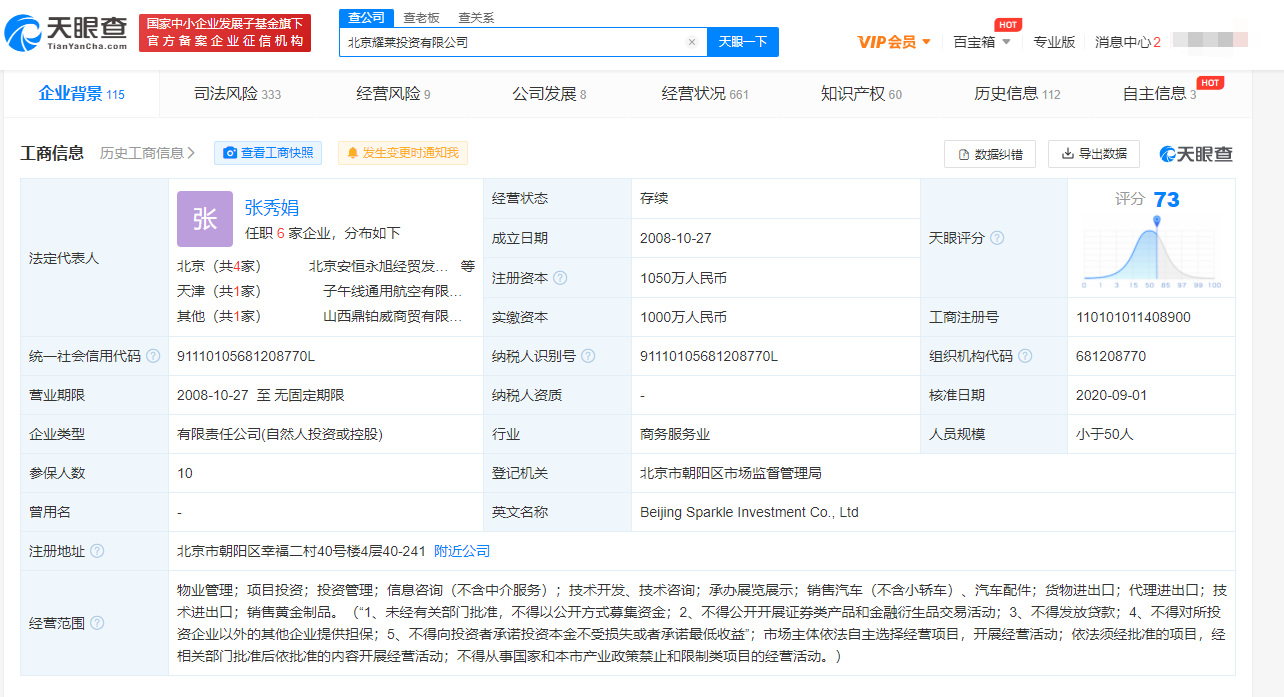Click the 导出数据 button
Image resolution: width=1284 pixels, height=697 pixels.
tap(1094, 154)
